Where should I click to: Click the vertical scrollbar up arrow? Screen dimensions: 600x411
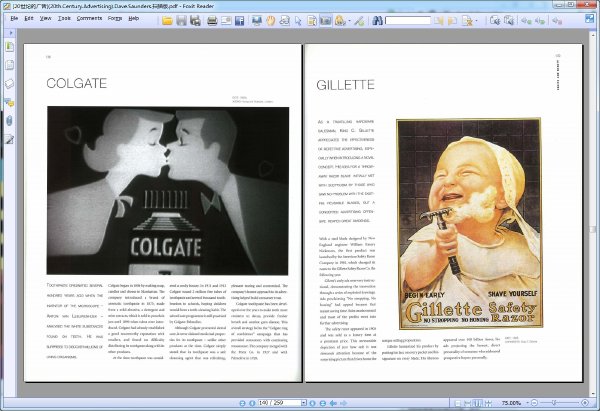(x=593, y=33)
